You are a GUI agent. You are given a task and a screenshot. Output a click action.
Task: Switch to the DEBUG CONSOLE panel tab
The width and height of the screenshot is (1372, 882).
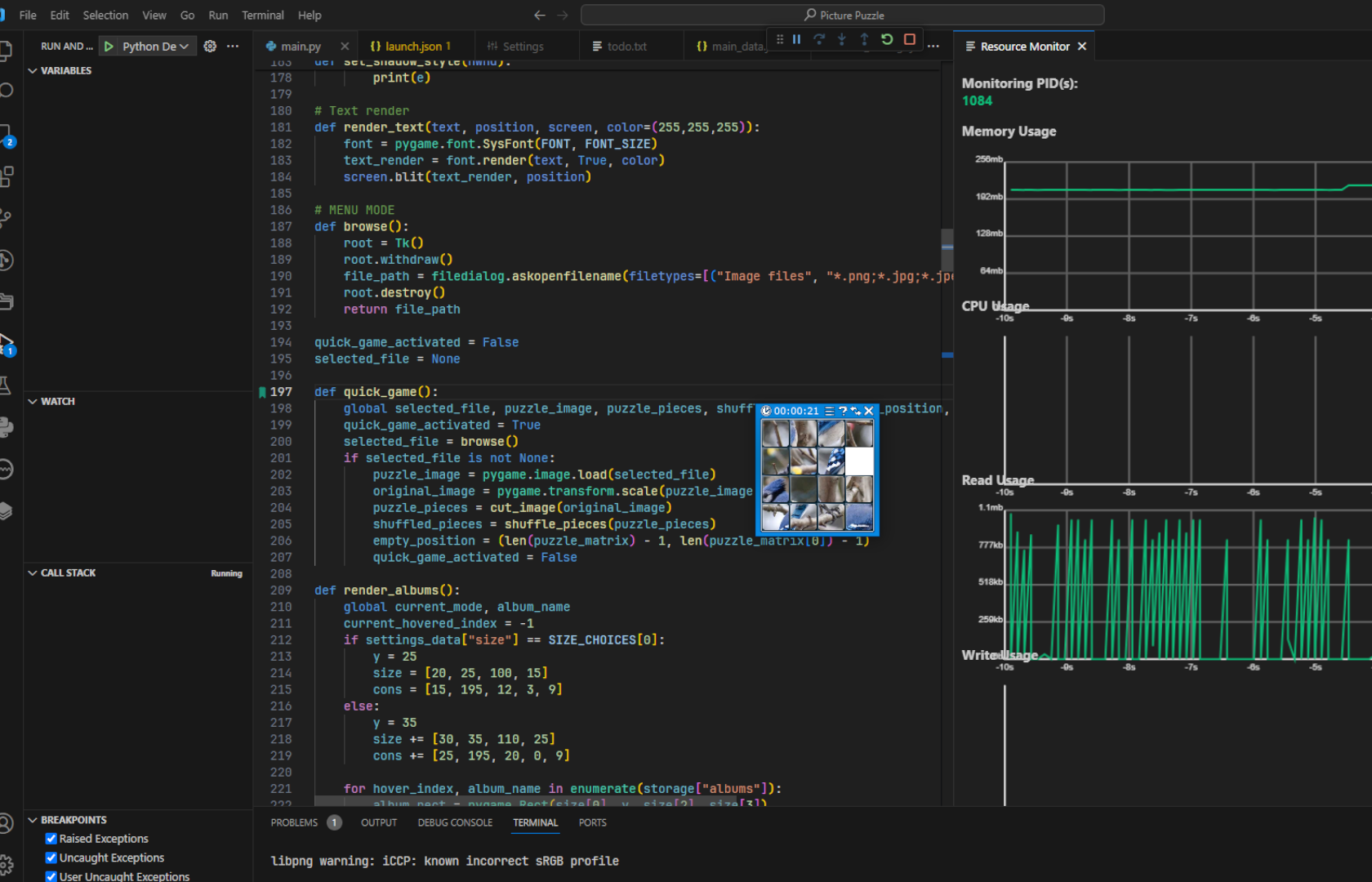(x=455, y=822)
